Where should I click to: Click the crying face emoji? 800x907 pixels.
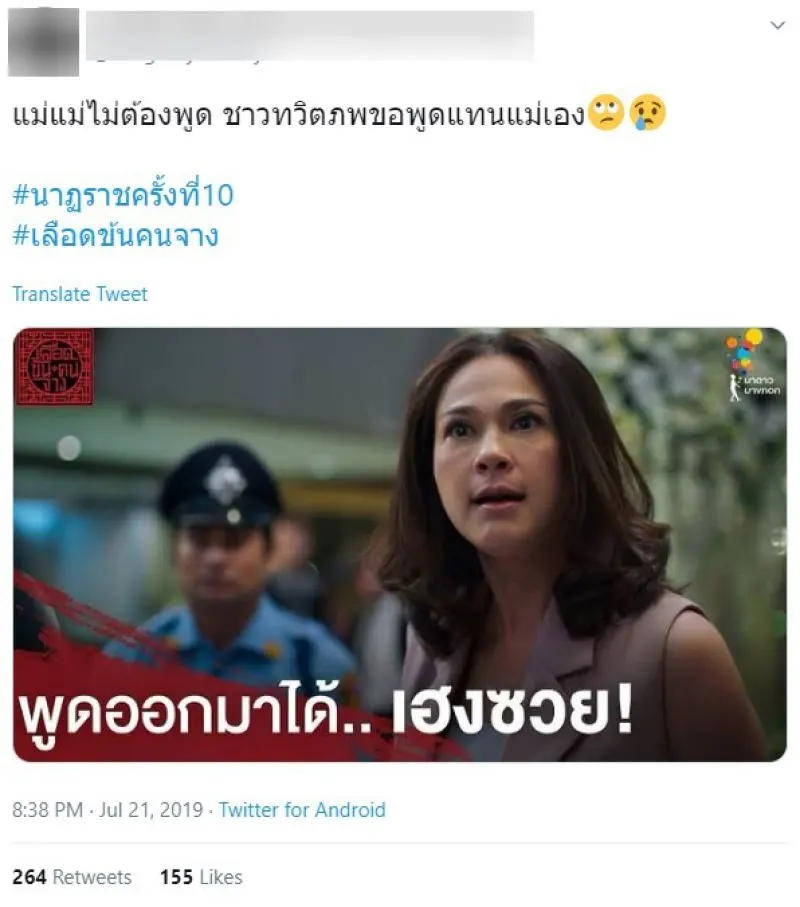click(647, 113)
